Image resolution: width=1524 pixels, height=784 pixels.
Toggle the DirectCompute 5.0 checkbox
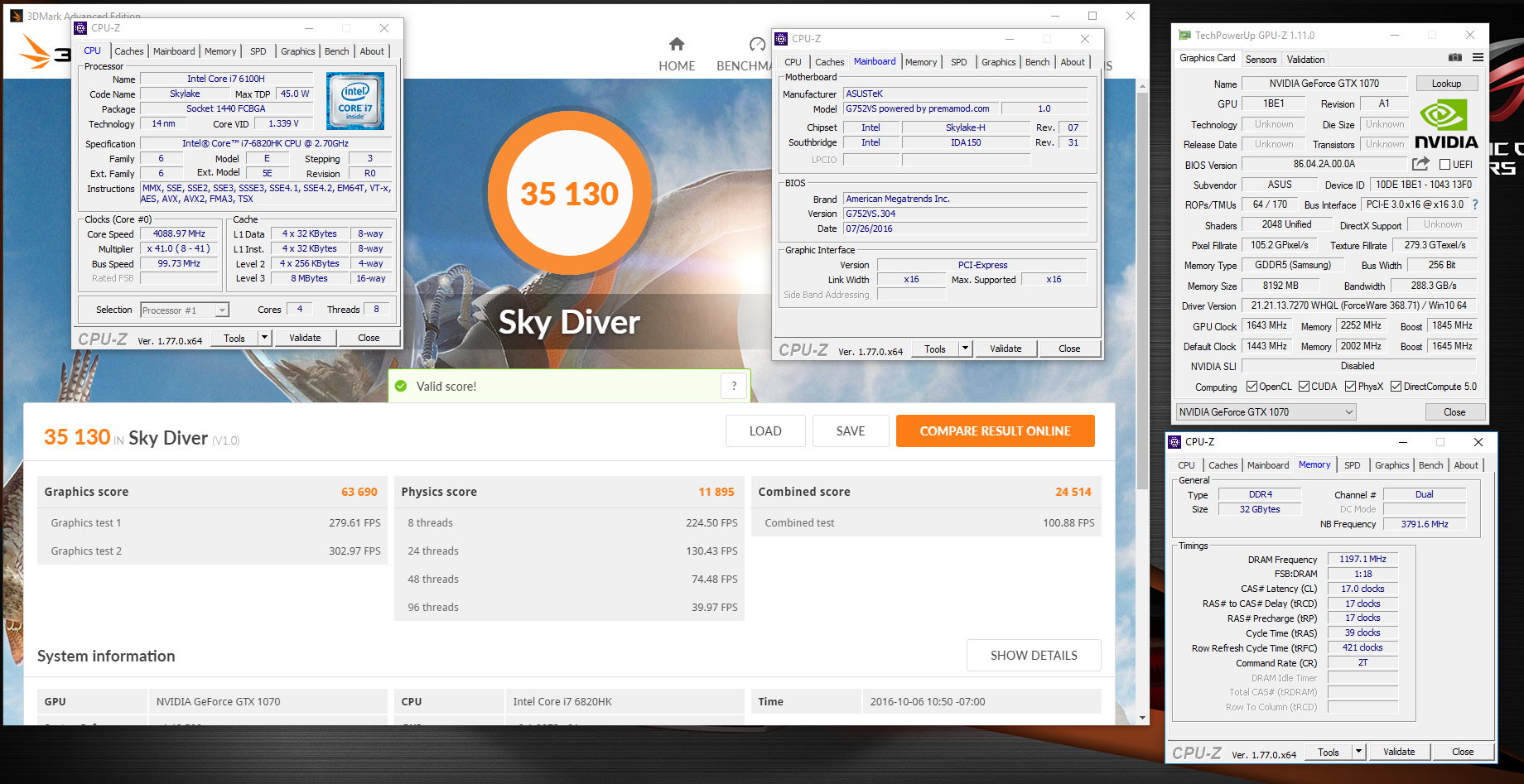pyautogui.click(x=1396, y=387)
